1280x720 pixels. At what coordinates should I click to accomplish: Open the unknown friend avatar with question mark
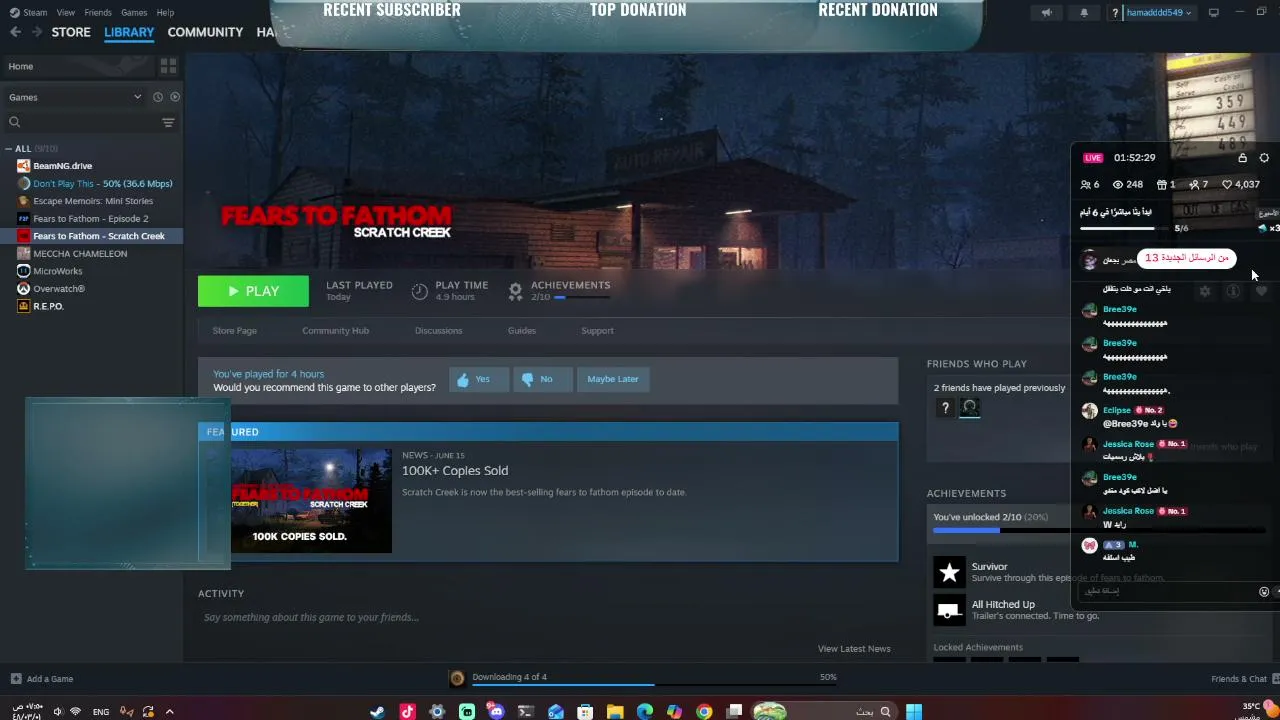(945, 408)
